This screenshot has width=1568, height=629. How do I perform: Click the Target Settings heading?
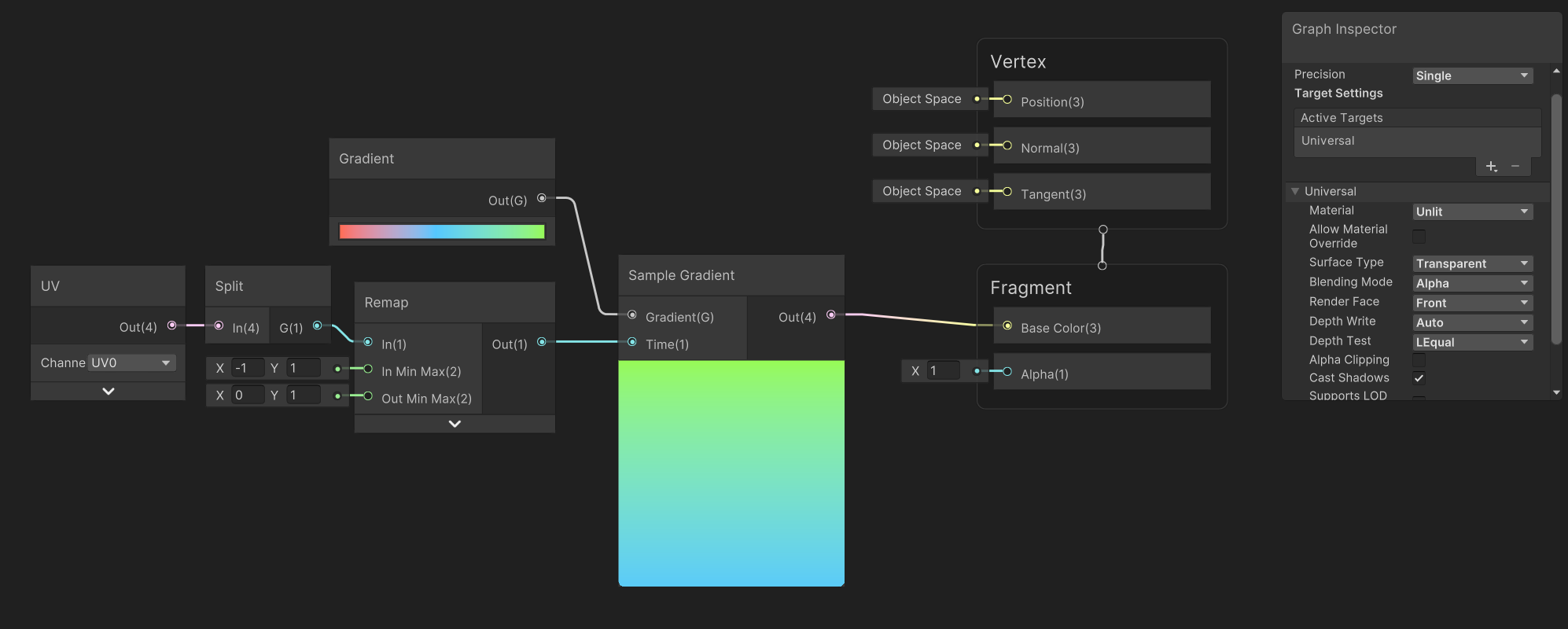point(1338,93)
